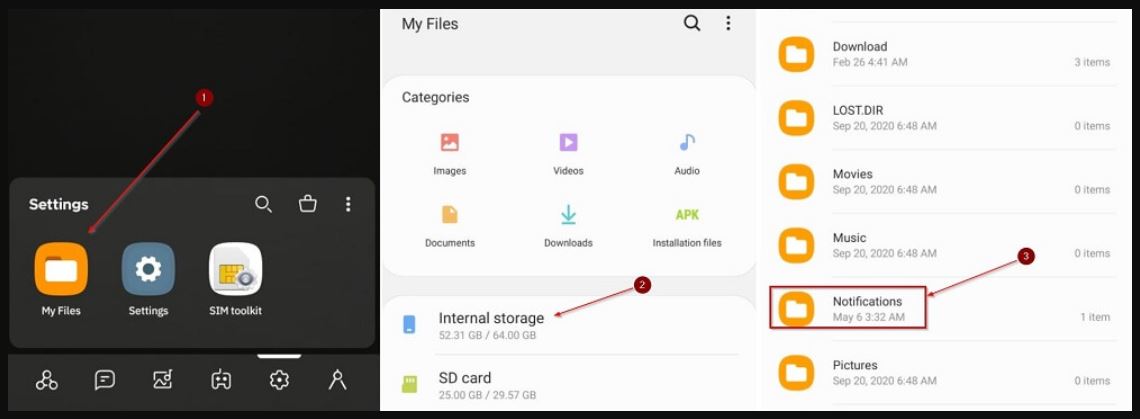Image resolution: width=1140 pixels, height=419 pixels.
Task: Open My Files more options menu
Action: [x=728, y=23]
